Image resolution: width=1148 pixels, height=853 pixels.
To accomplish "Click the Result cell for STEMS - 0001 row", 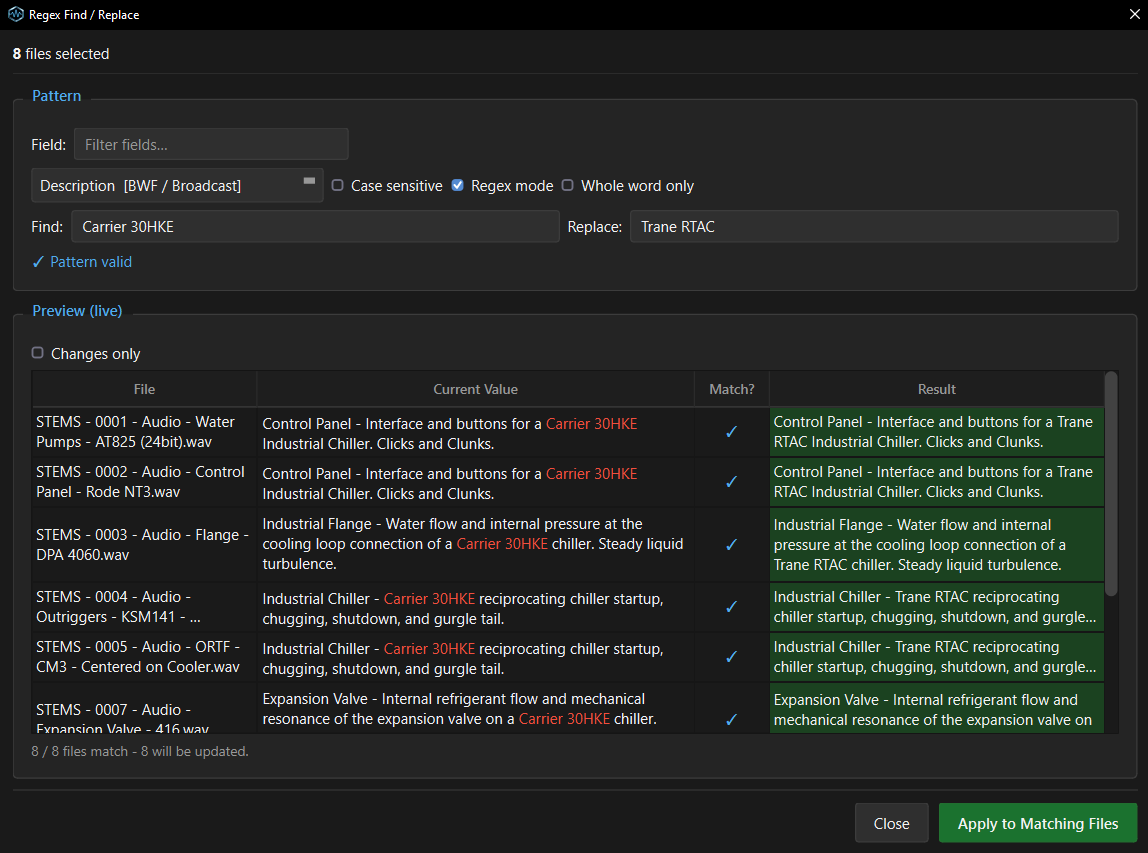I will click(936, 432).
